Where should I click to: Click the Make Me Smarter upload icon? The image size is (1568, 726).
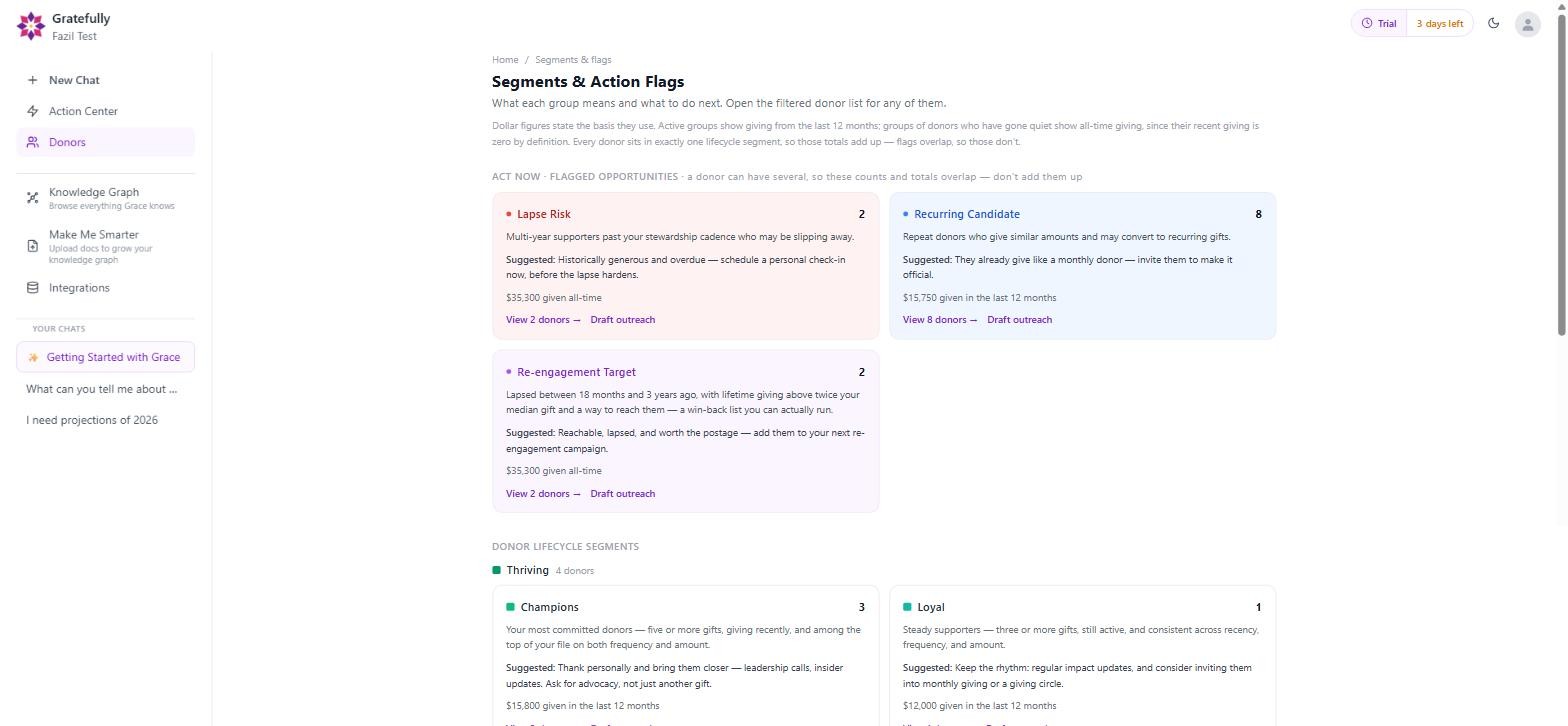click(33, 246)
